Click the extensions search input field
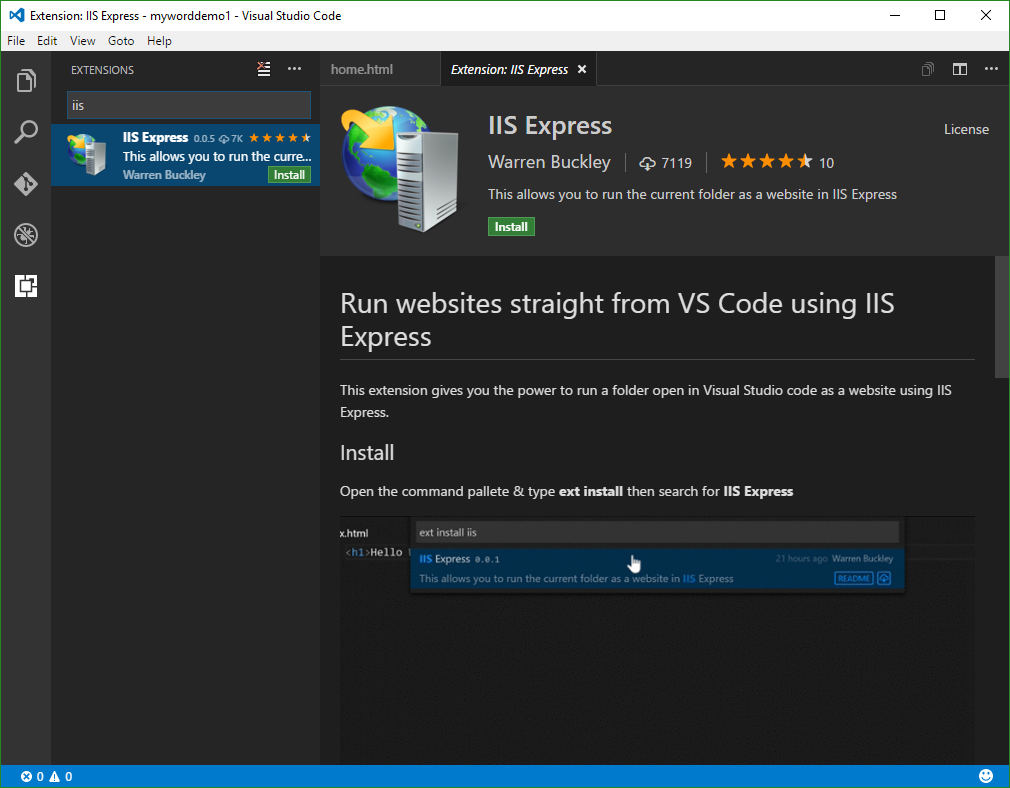The width and height of the screenshot is (1010, 788). coord(188,104)
